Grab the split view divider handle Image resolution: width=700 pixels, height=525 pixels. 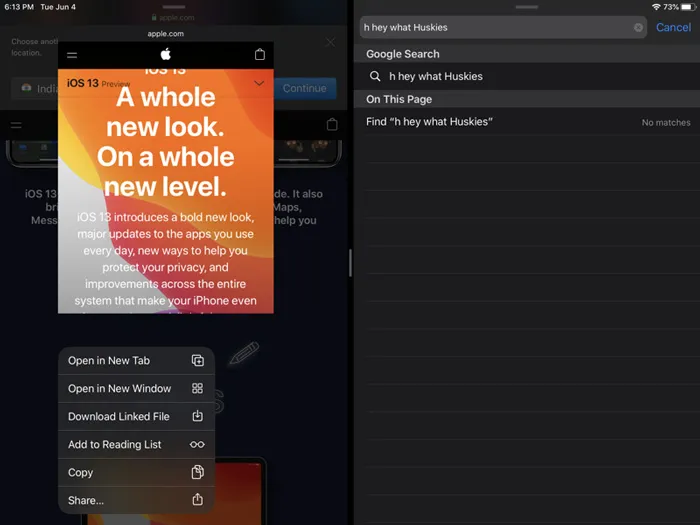350,263
